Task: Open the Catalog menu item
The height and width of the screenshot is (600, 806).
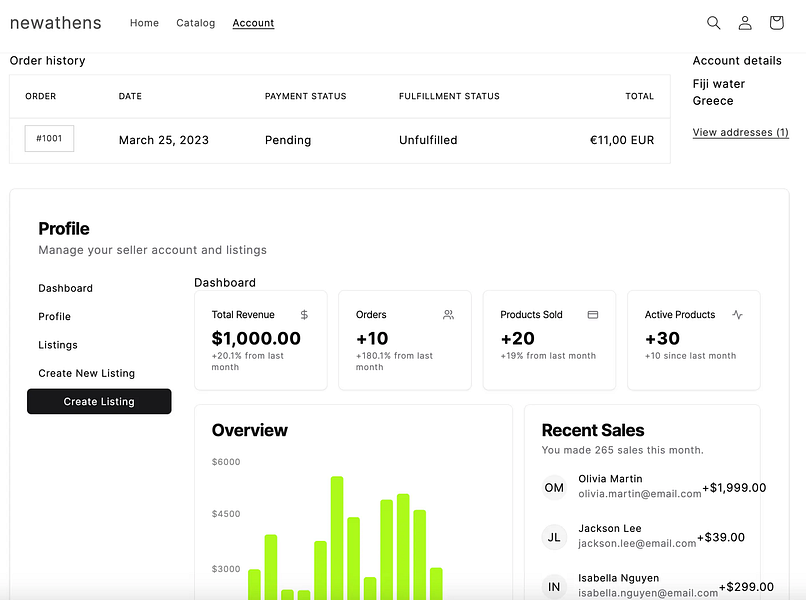Action: pos(196,23)
